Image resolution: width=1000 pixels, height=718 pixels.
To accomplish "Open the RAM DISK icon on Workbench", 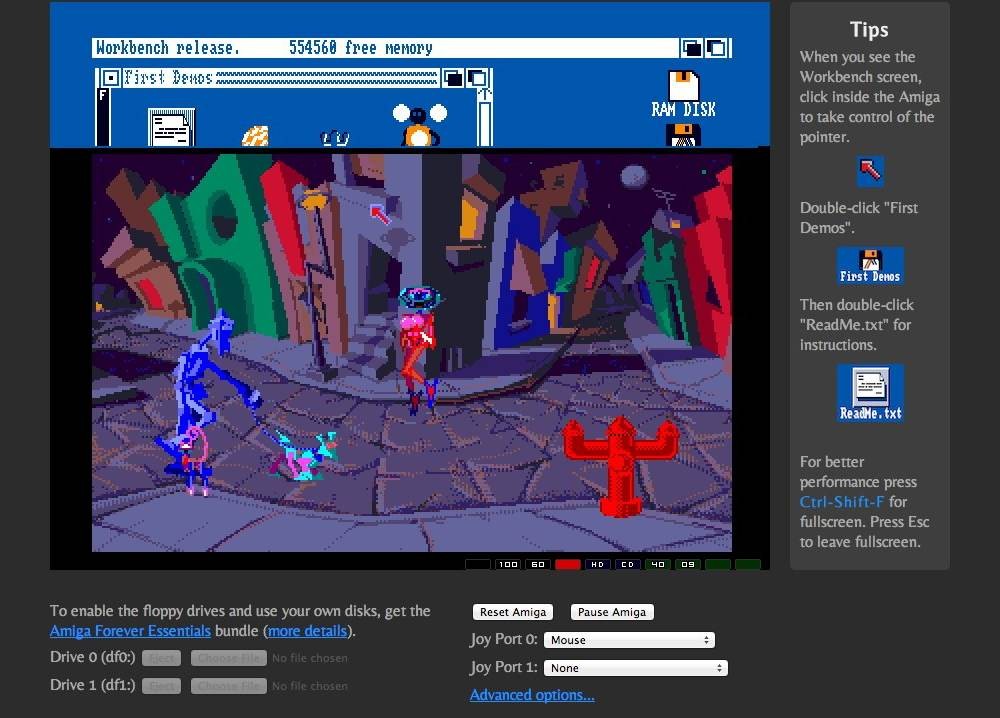I will pyautogui.click(x=683, y=94).
